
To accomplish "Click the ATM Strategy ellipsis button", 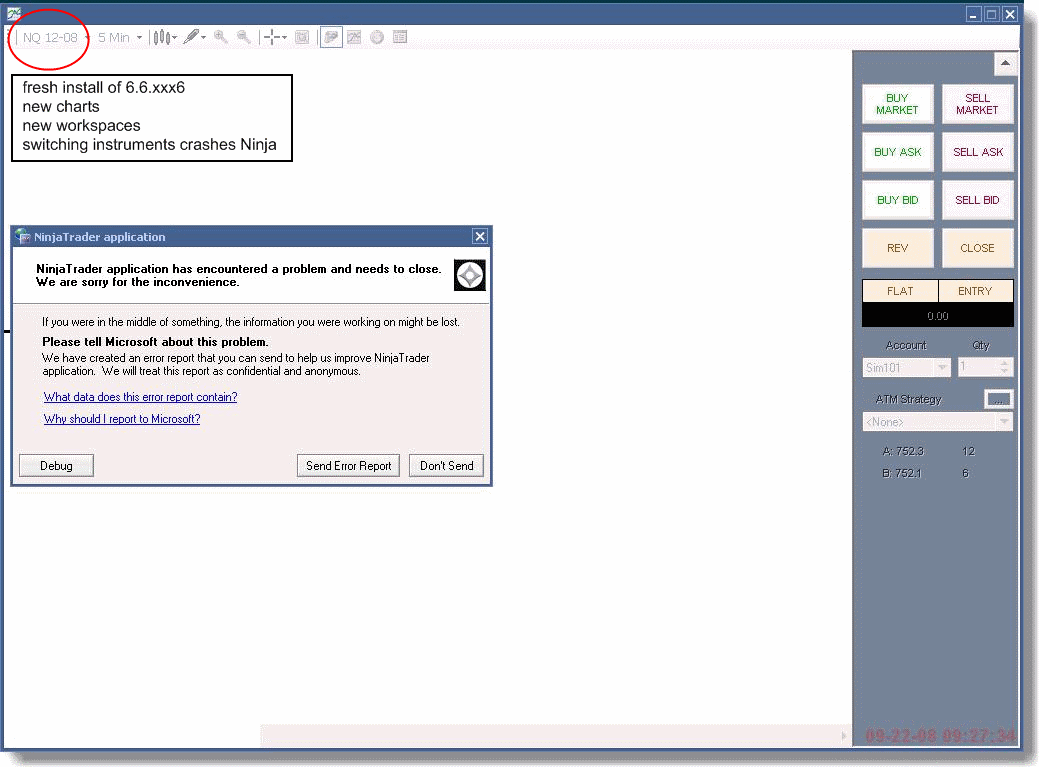I will [999, 399].
